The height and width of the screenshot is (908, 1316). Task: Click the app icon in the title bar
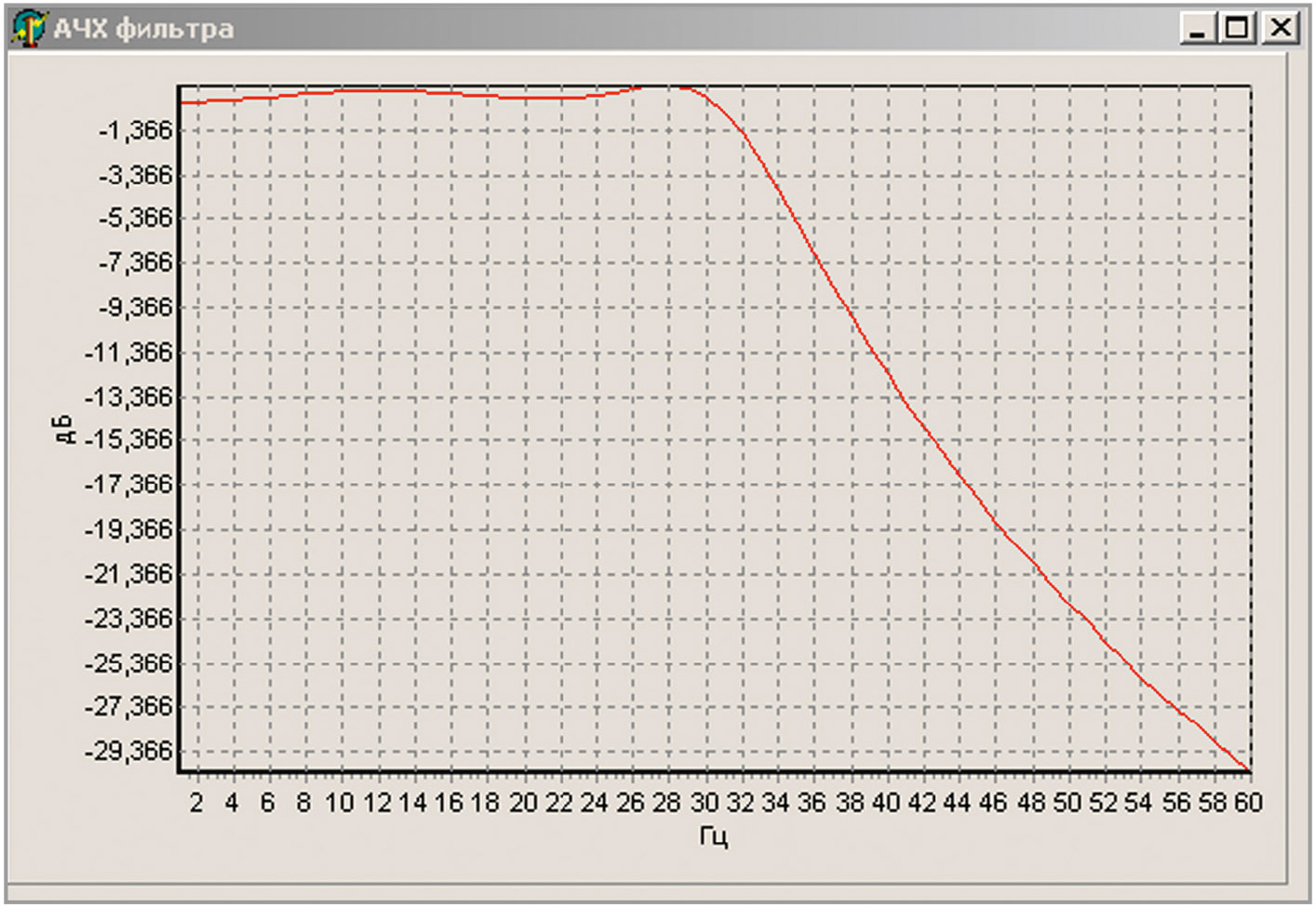point(29,28)
